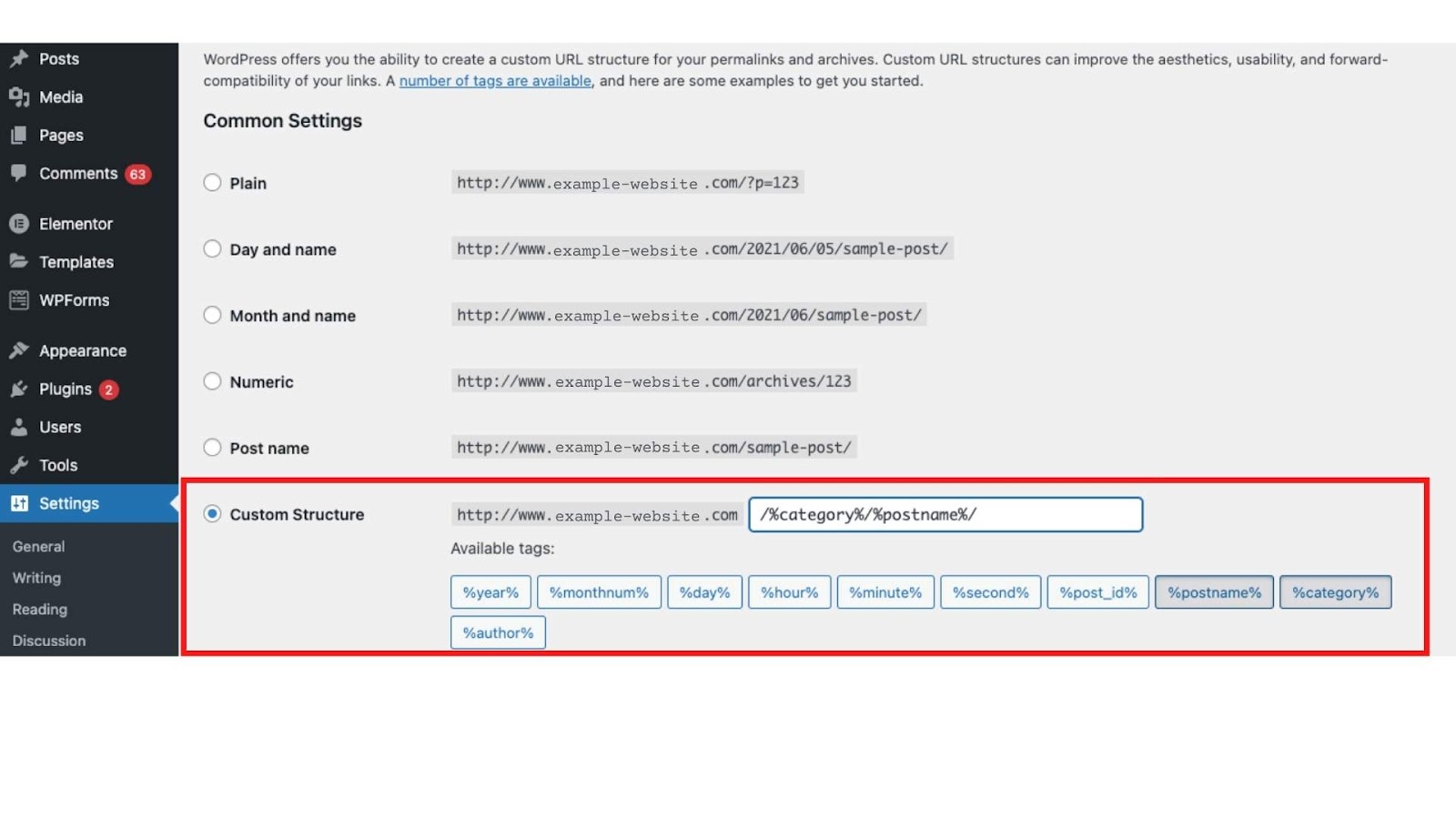The image size is (1456, 819).
Task: Click the Plugins update badge showing 2
Action: [x=108, y=389]
